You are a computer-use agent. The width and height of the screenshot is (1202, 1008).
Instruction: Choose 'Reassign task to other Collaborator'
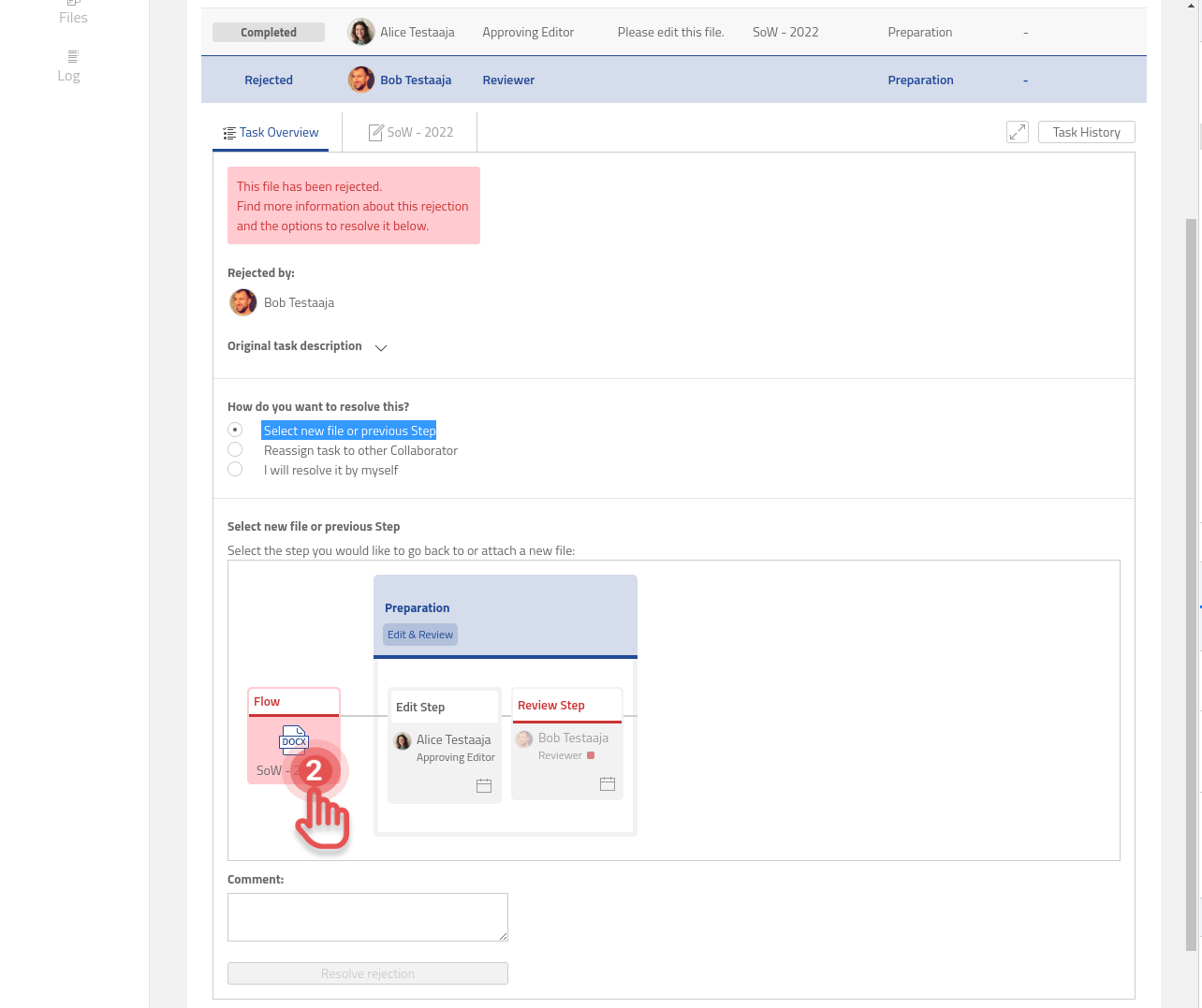[235, 449]
